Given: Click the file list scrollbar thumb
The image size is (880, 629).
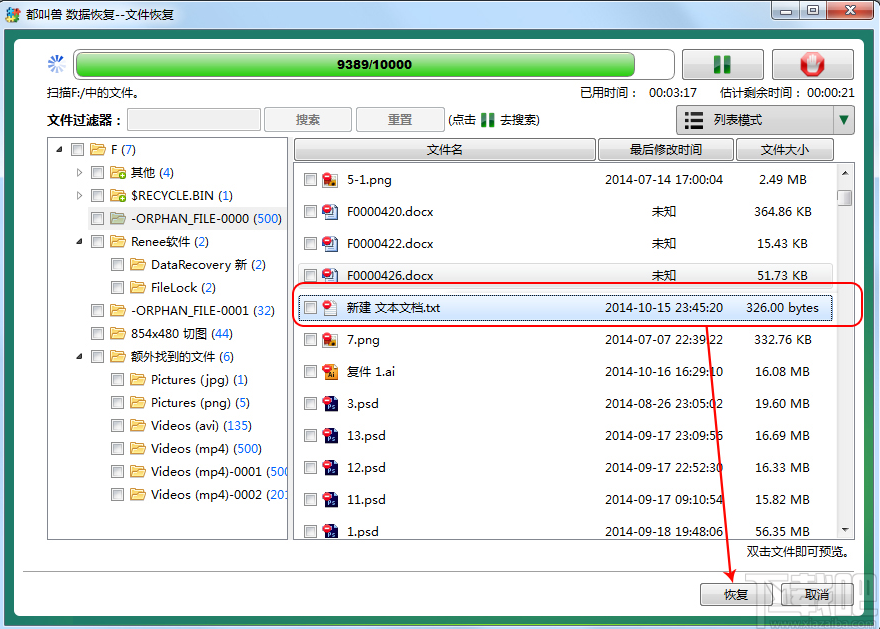Looking at the screenshot, I should [x=844, y=198].
